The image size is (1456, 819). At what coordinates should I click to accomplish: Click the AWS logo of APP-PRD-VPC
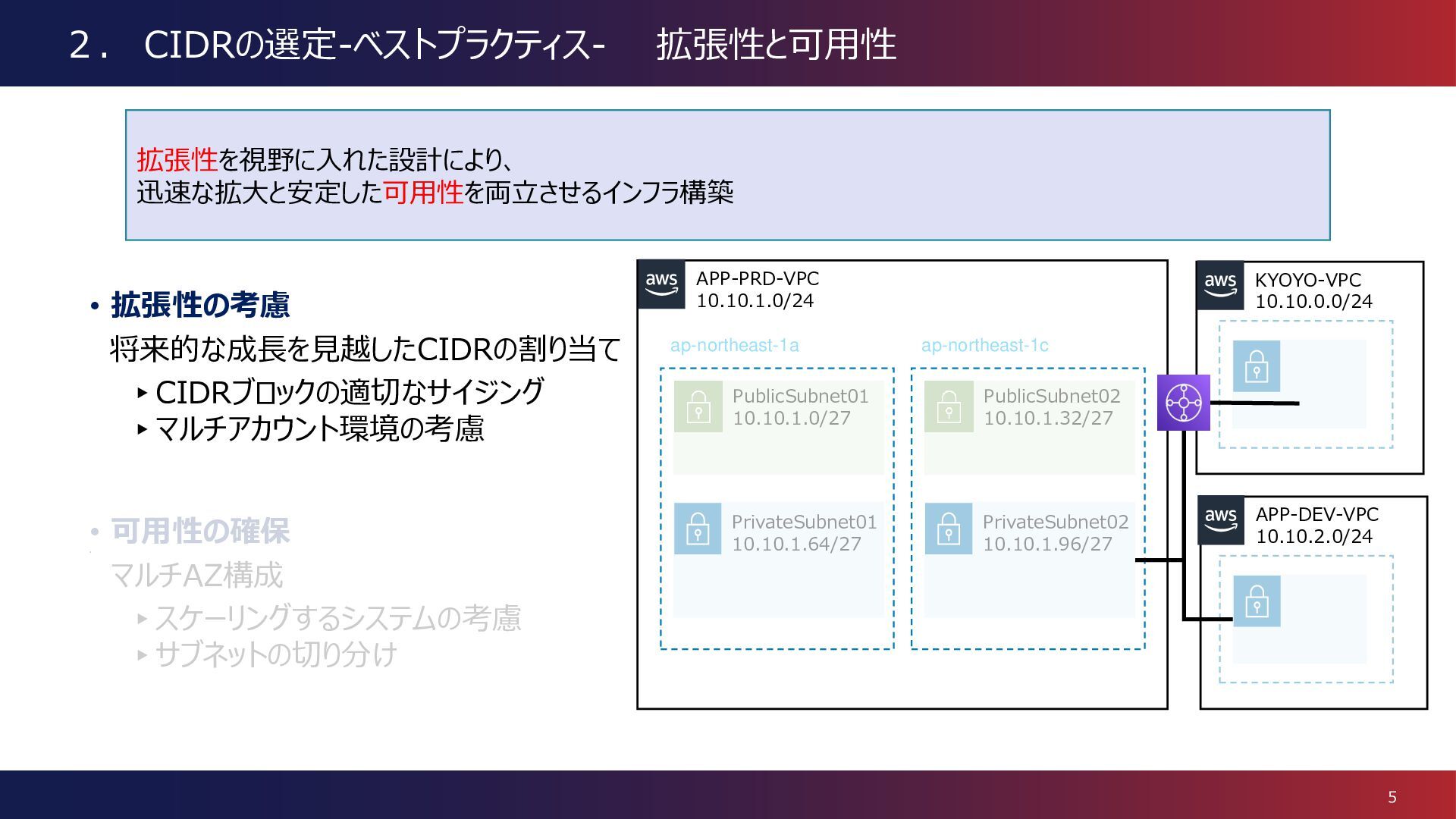coord(661,284)
